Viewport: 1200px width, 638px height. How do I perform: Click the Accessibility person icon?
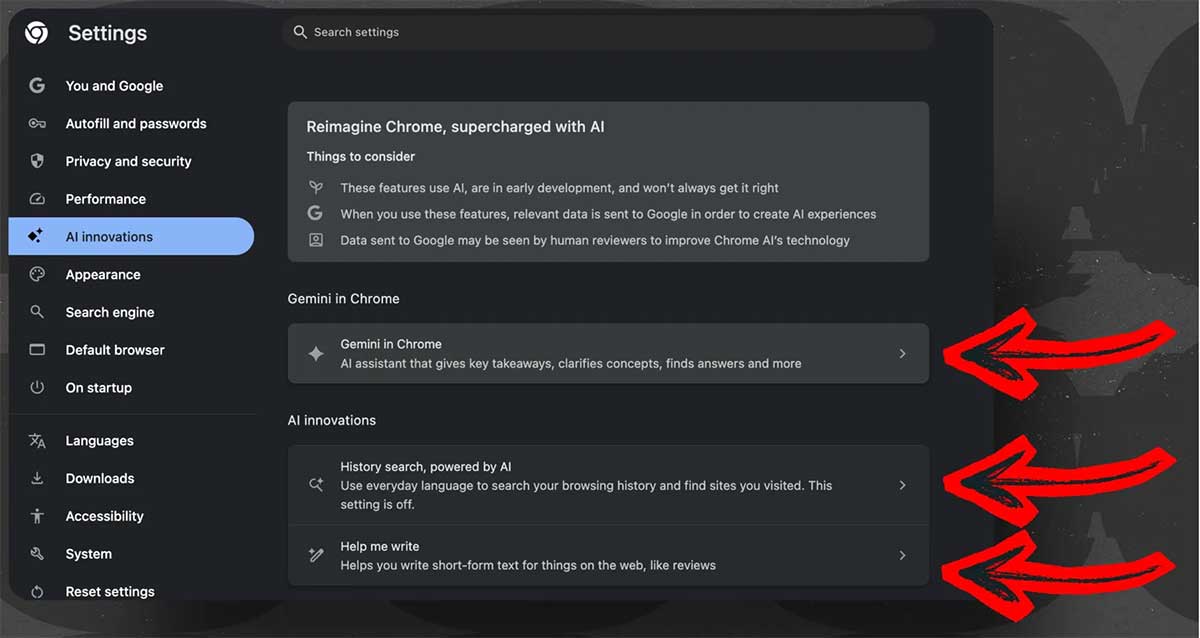point(36,515)
